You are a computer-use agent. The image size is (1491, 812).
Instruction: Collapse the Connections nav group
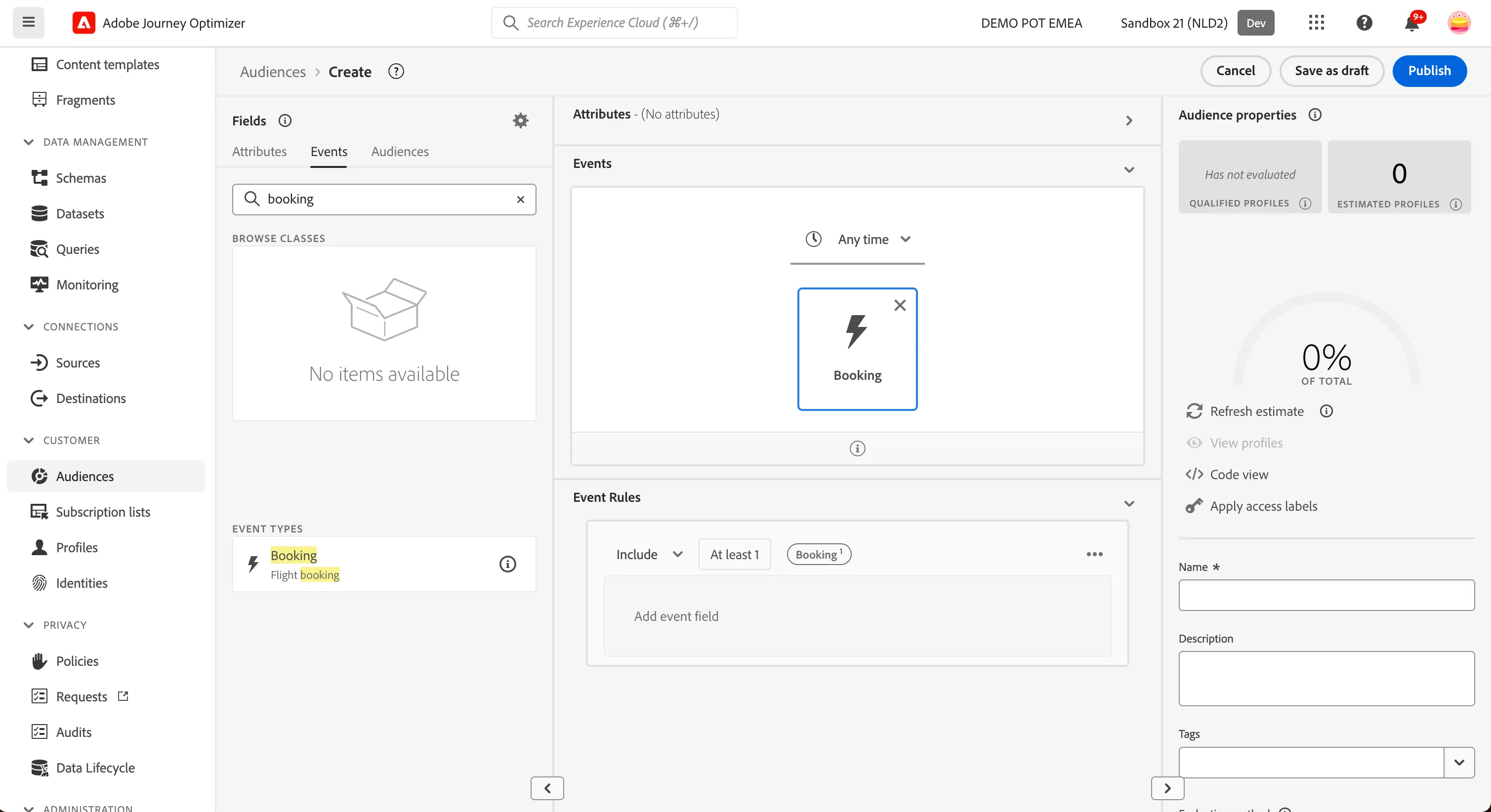(28, 326)
